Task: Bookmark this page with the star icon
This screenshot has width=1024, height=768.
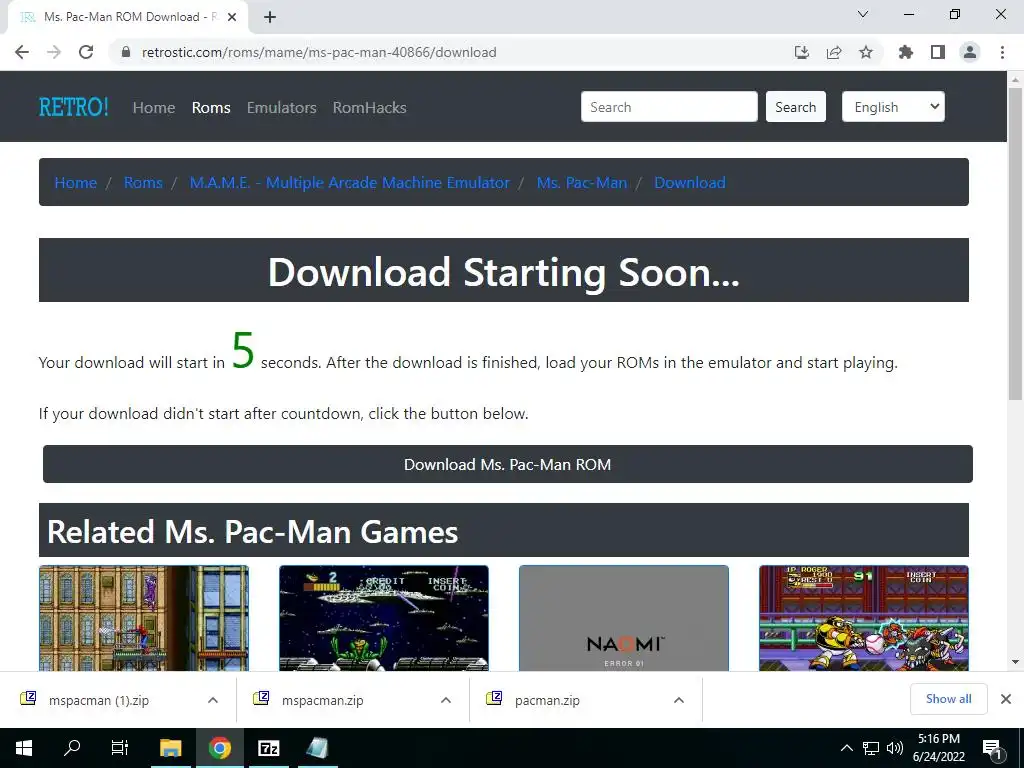Action: coord(866,52)
